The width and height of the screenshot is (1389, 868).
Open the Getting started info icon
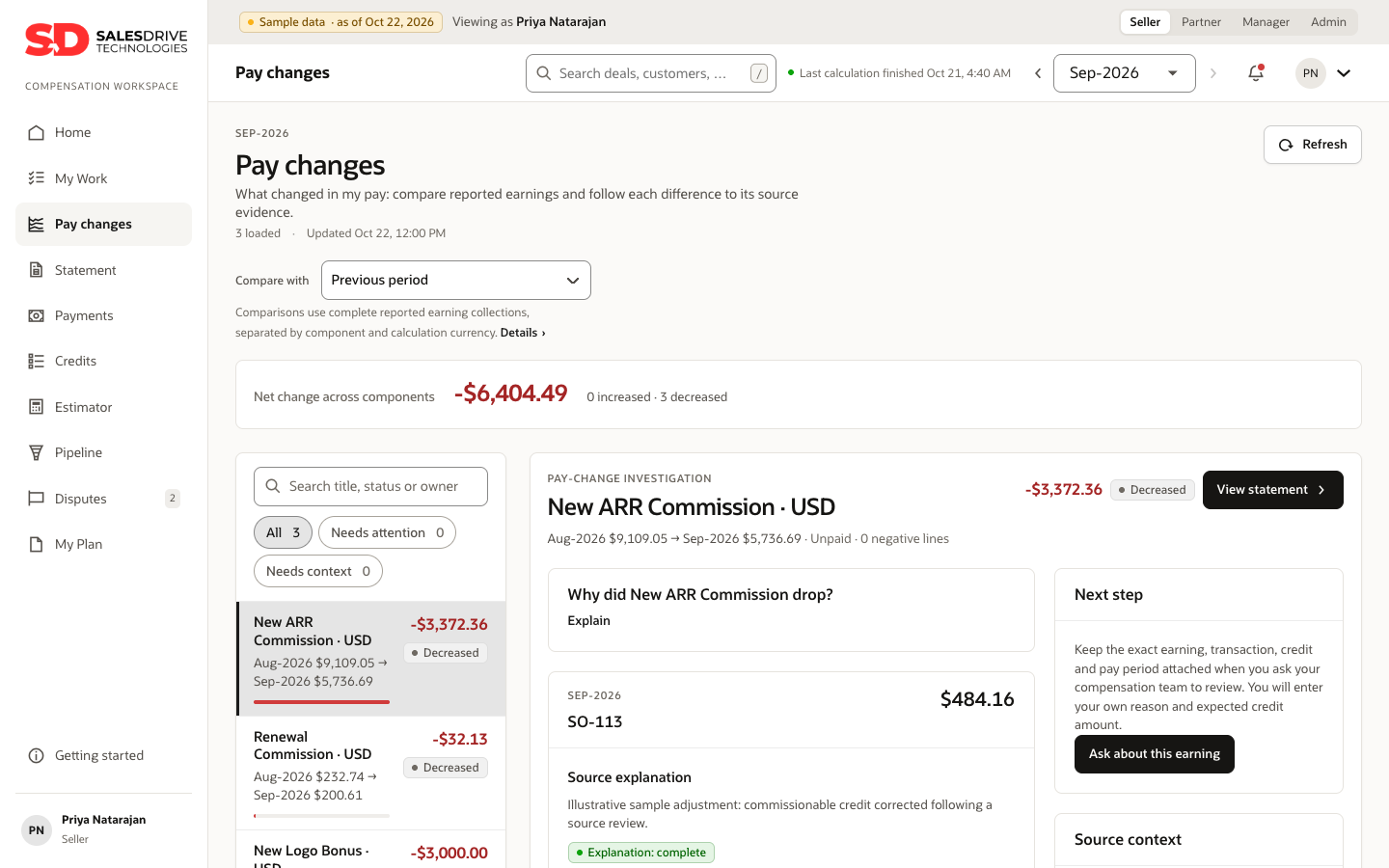36,755
